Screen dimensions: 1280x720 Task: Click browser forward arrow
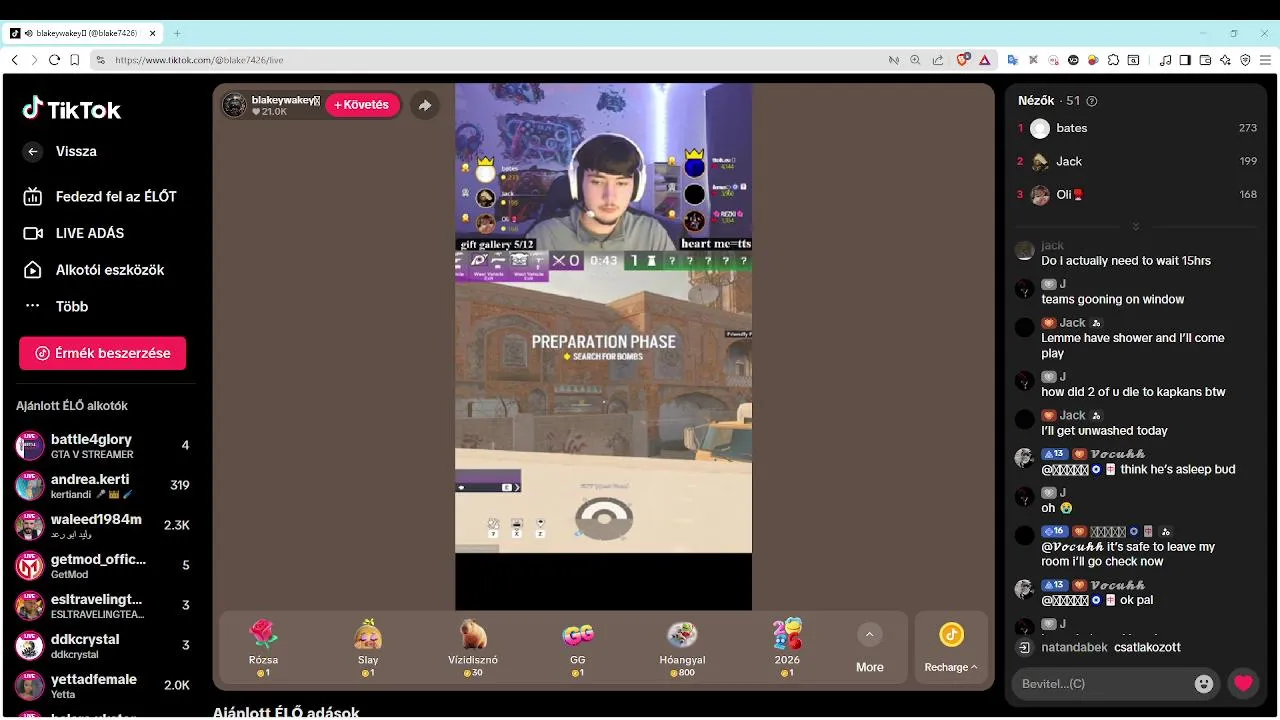tap(34, 60)
